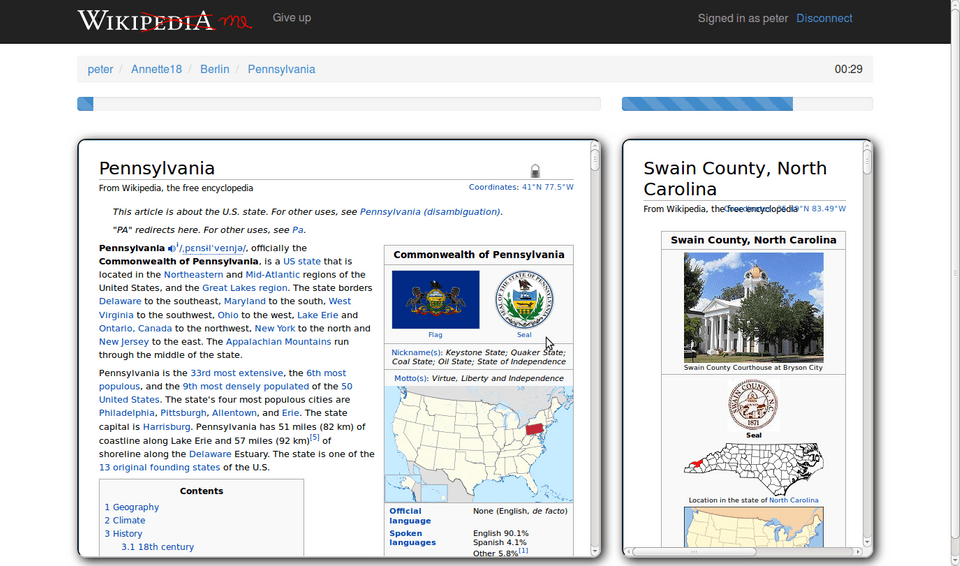Image resolution: width=960 pixels, height=566 pixels.
Task: Follow the Delaware link in the state-borders sentence
Action: coord(120,301)
